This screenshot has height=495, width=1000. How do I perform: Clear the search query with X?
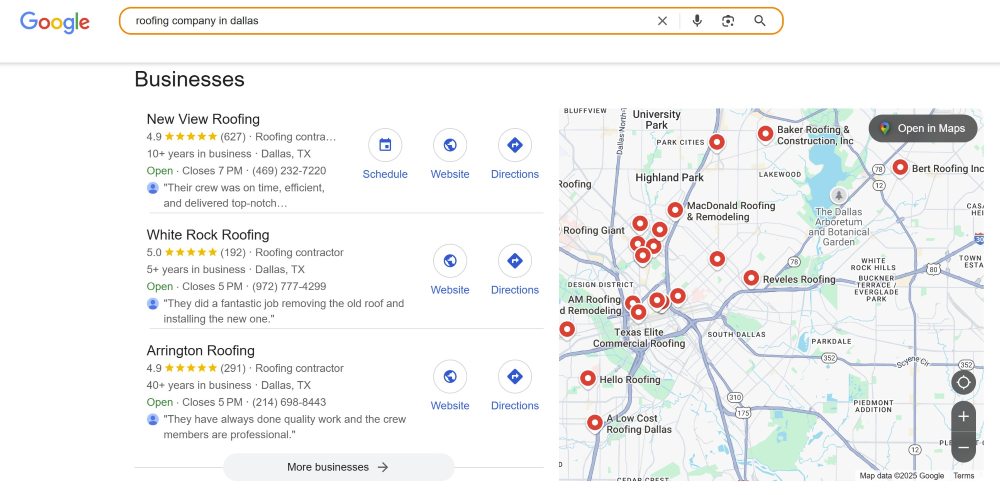coord(662,21)
